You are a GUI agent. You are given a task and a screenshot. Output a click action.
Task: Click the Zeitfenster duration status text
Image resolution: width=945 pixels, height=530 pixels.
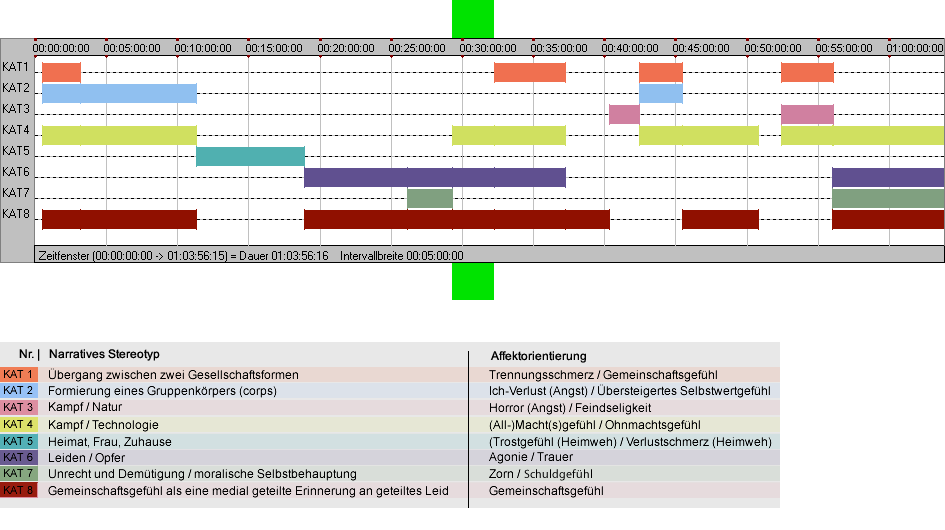click(x=183, y=256)
